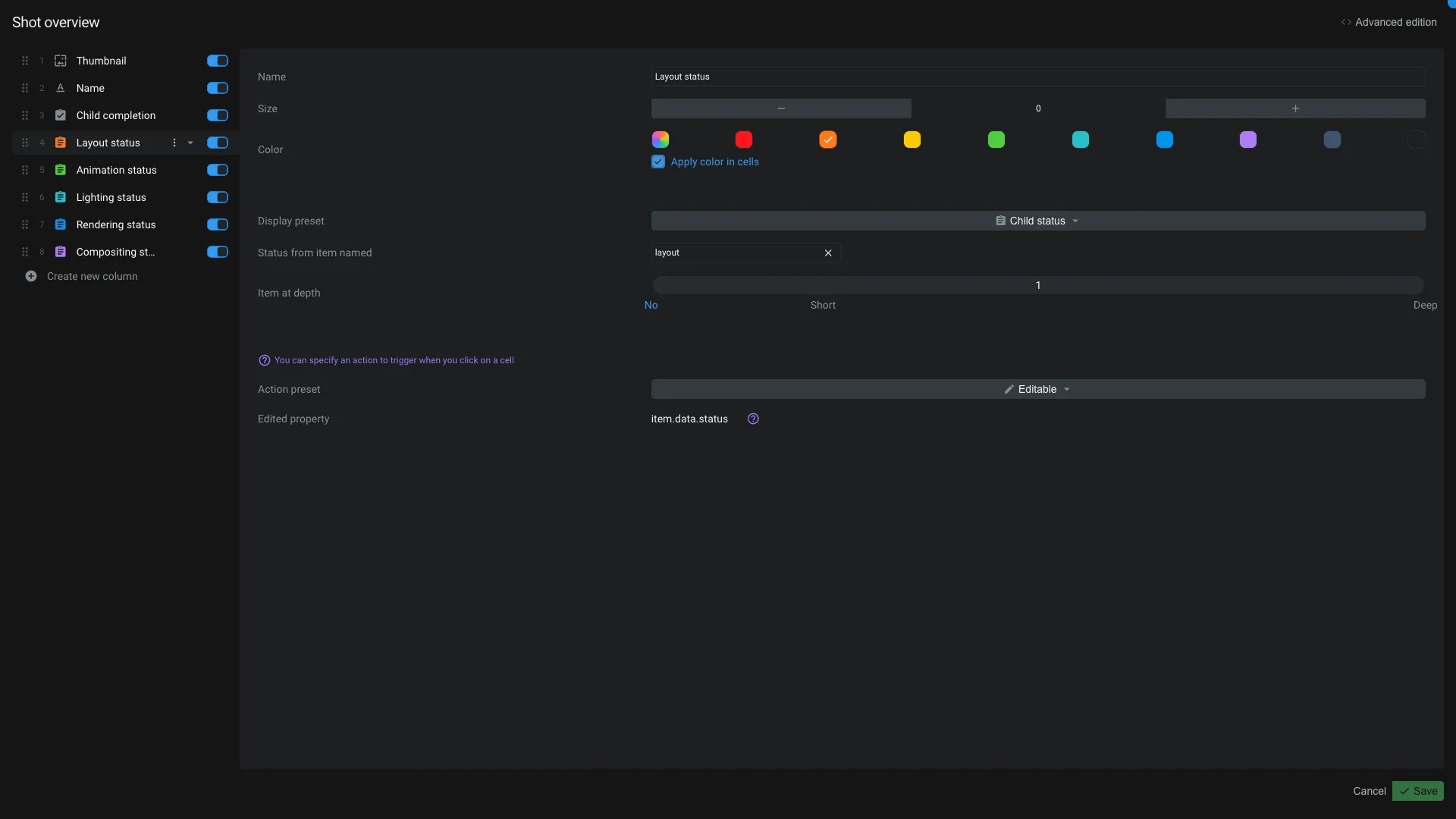Click the green Animation status clipboard icon
The image size is (1456, 819).
61,170
